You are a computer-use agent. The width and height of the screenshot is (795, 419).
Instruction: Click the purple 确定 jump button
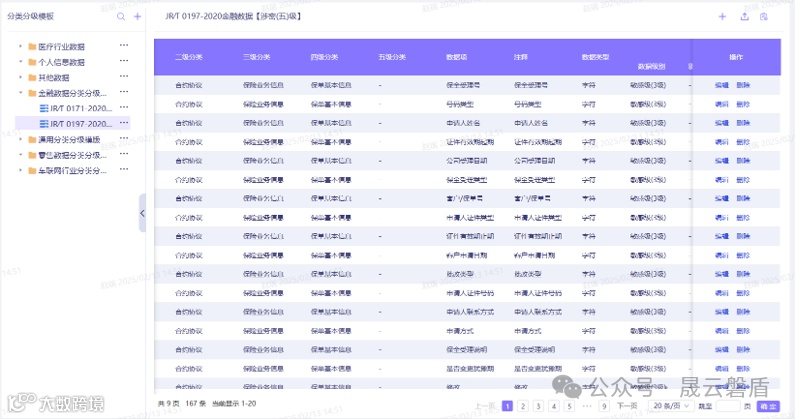click(768, 406)
